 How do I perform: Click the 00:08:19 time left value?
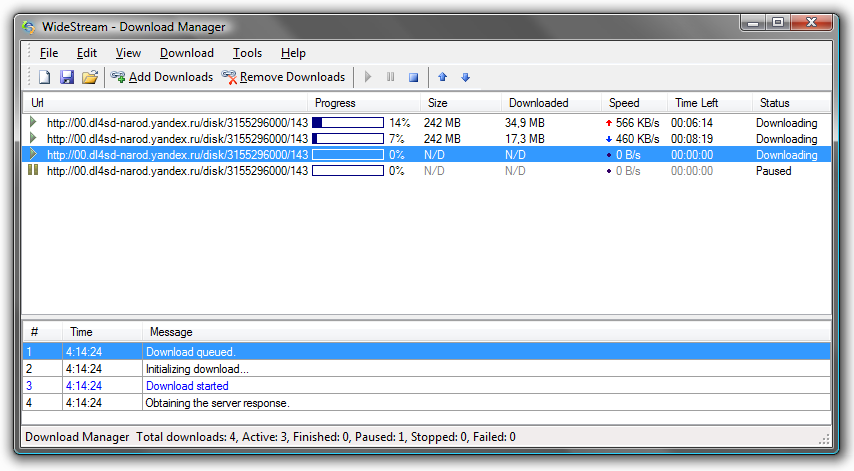692,139
